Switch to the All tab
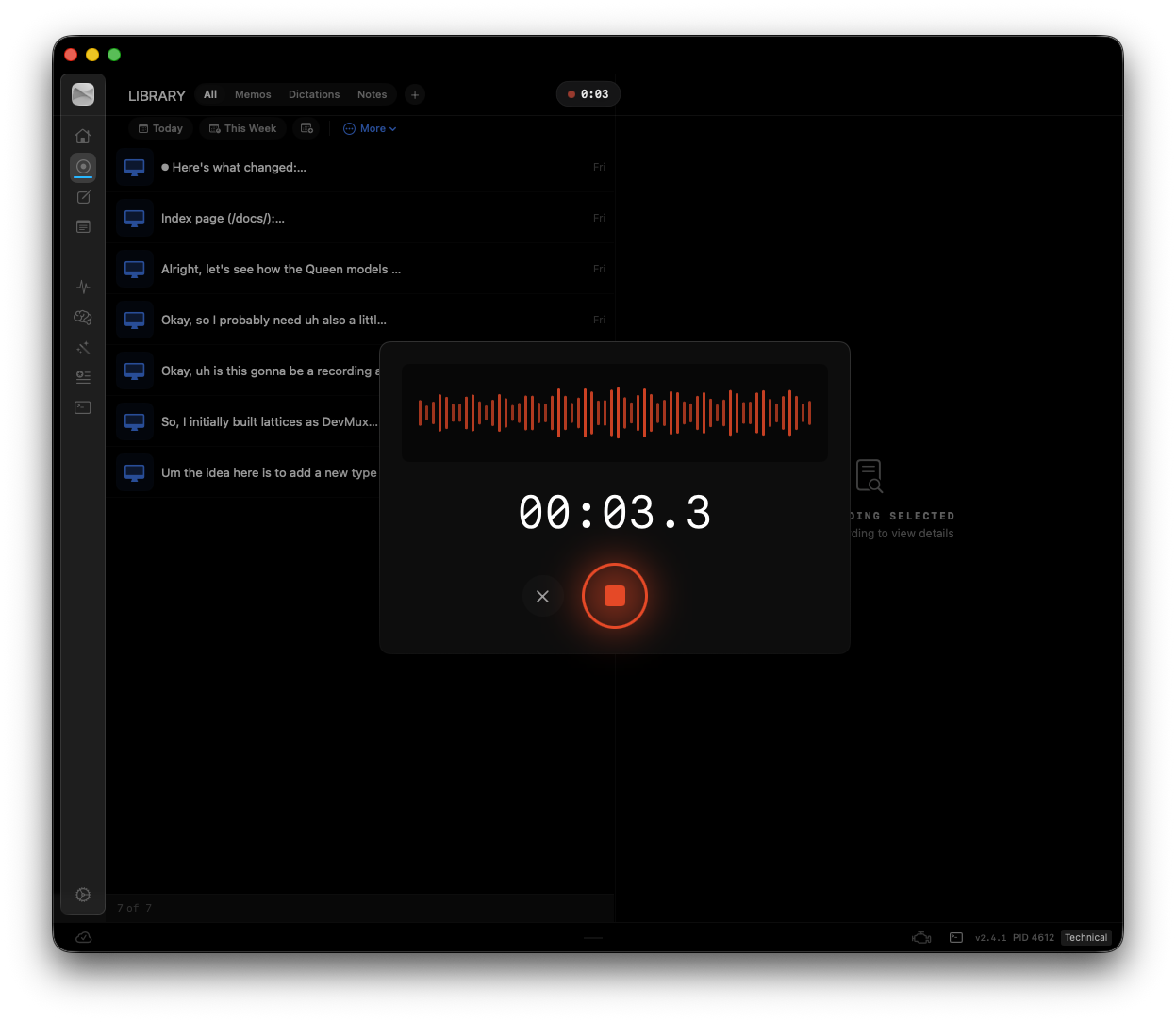The width and height of the screenshot is (1176, 1022). point(210,94)
